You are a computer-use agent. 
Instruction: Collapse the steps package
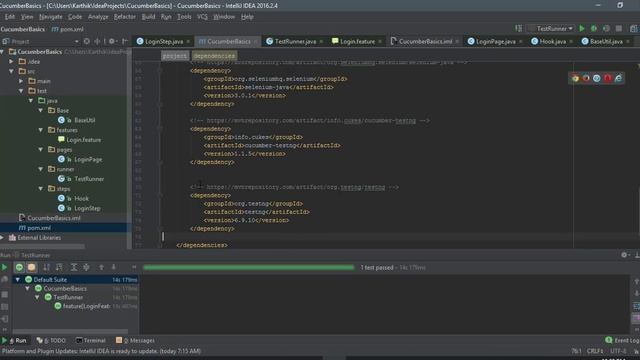pos(41,189)
